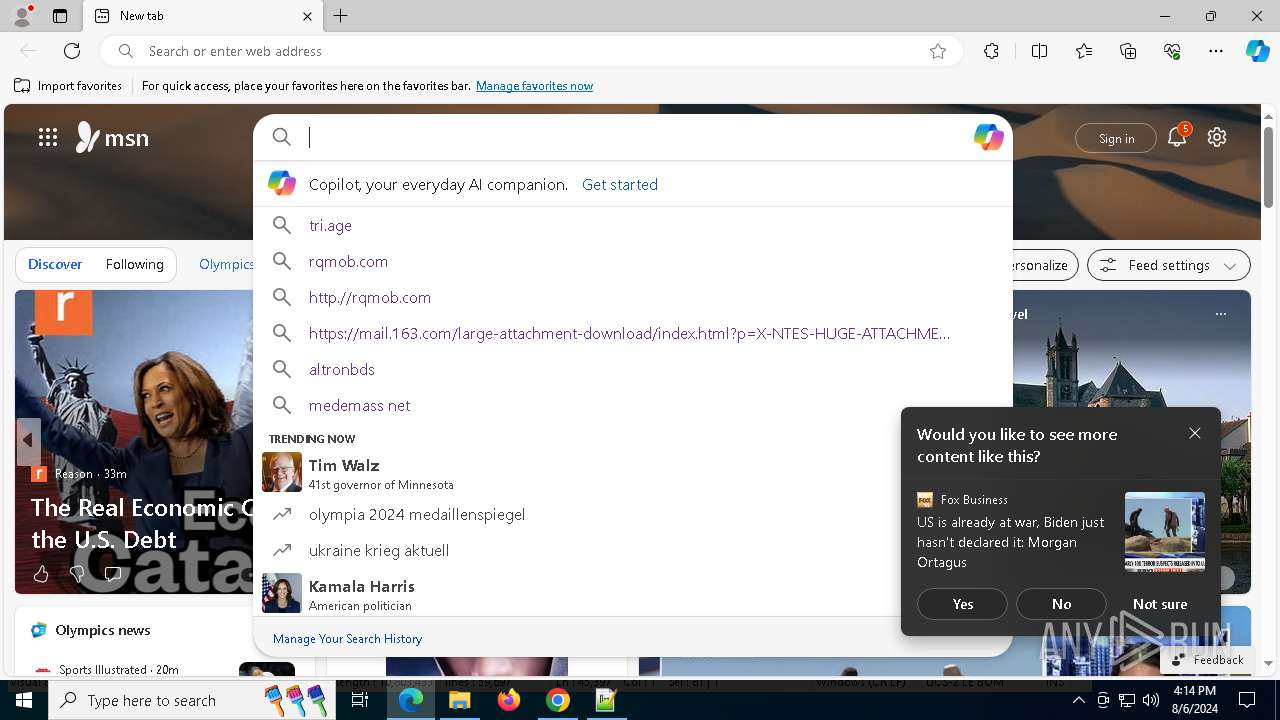Screen dimensions: 1280x720
Task: Toggle split screen view icon
Action: [1039, 51]
